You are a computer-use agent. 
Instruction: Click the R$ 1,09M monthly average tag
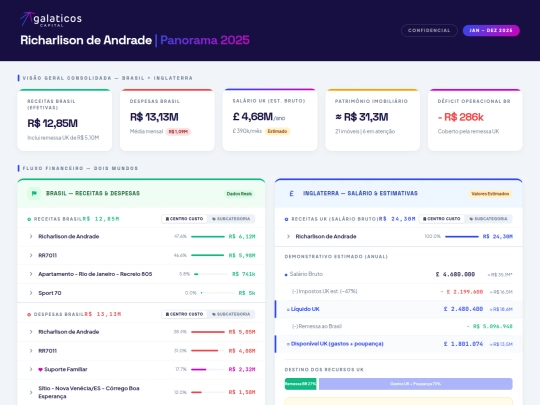(178, 132)
